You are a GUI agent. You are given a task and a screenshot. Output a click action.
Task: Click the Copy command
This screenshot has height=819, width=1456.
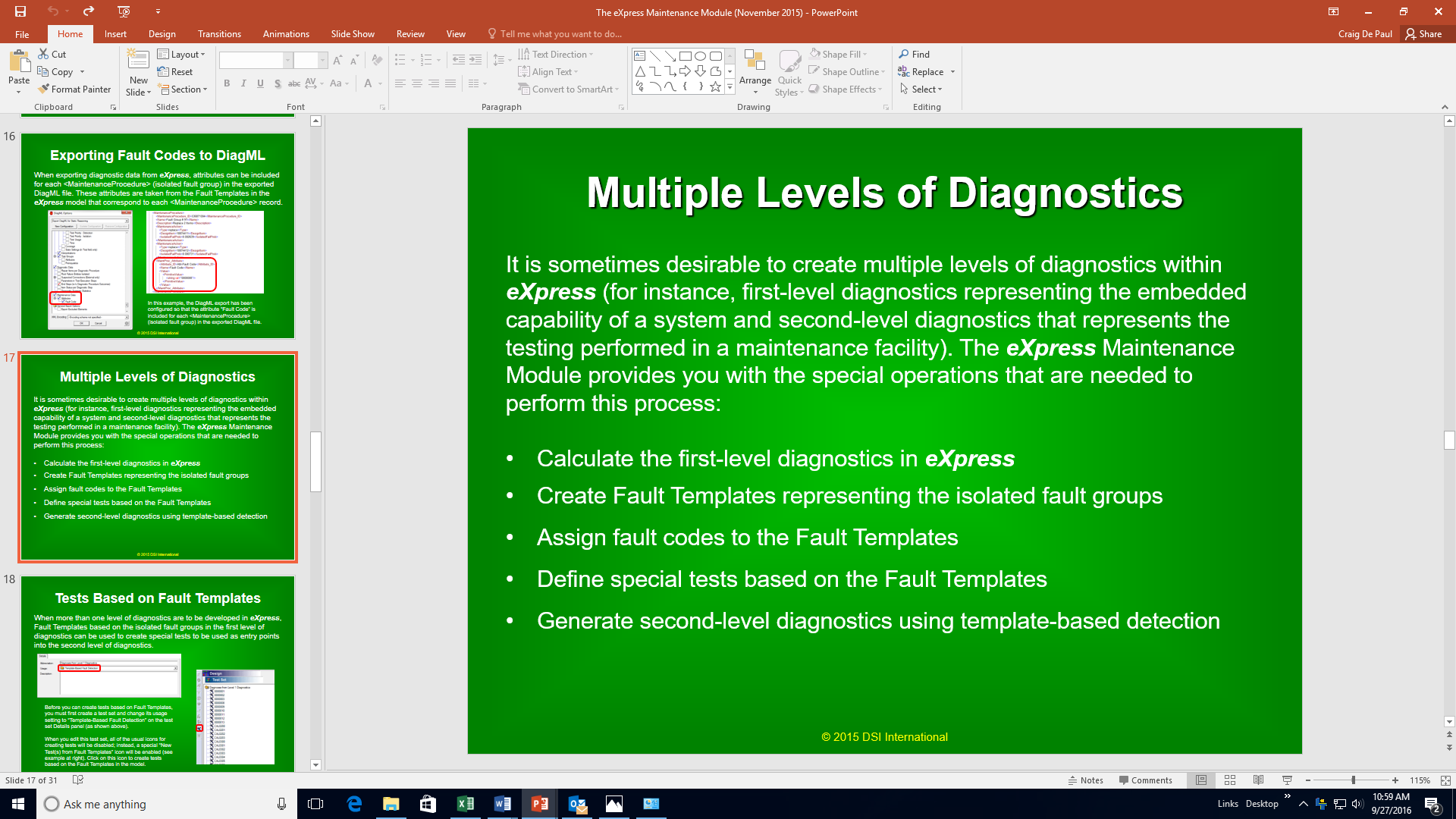[x=55, y=71]
